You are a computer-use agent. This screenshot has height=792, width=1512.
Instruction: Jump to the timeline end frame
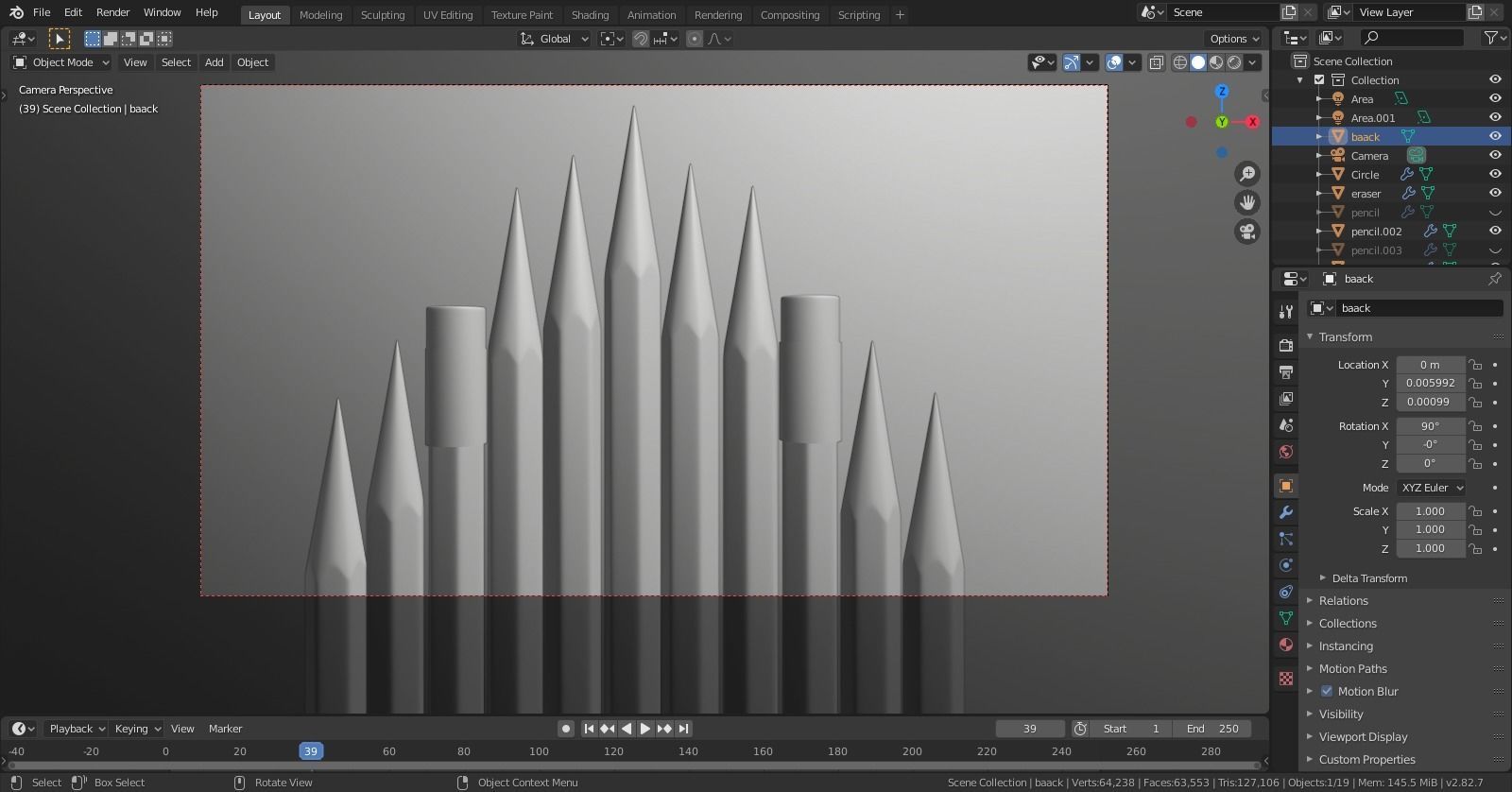(x=683, y=729)
